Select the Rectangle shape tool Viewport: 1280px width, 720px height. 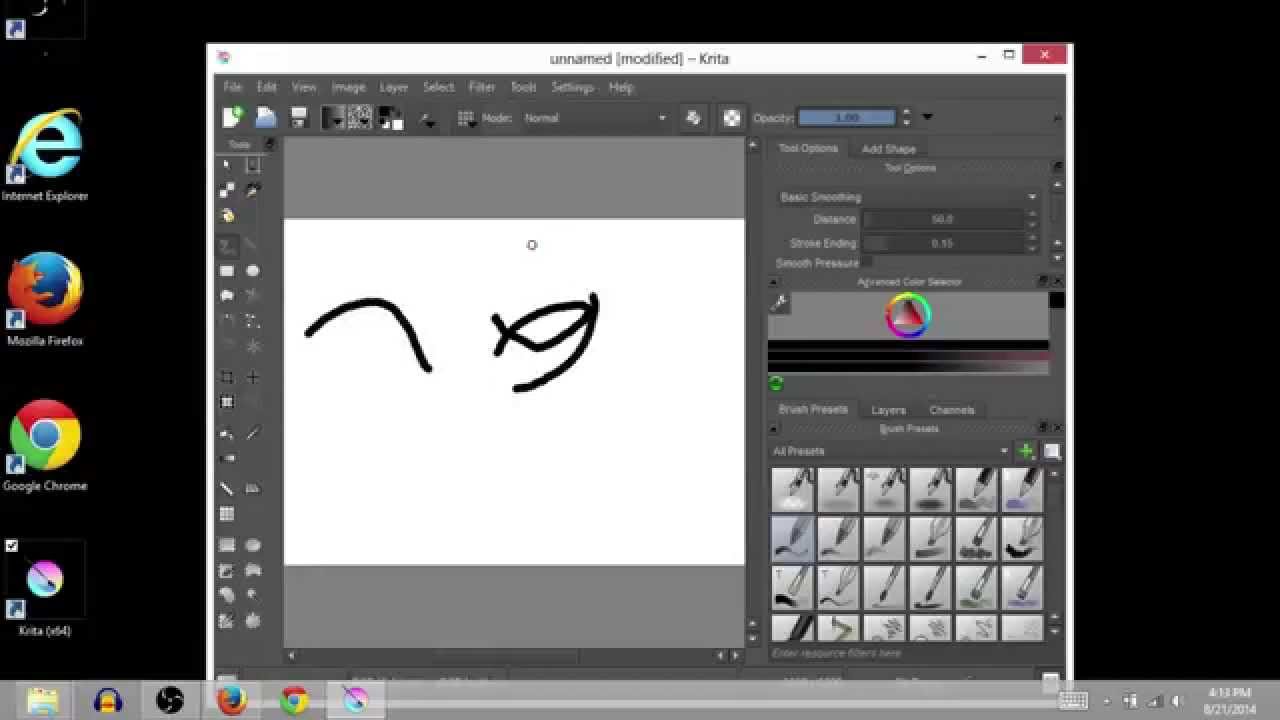click(227, 270)
